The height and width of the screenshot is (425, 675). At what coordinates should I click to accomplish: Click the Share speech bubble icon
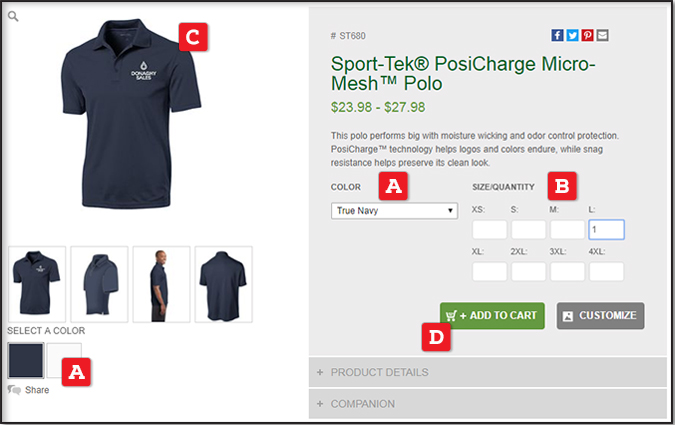coord(14,390)
